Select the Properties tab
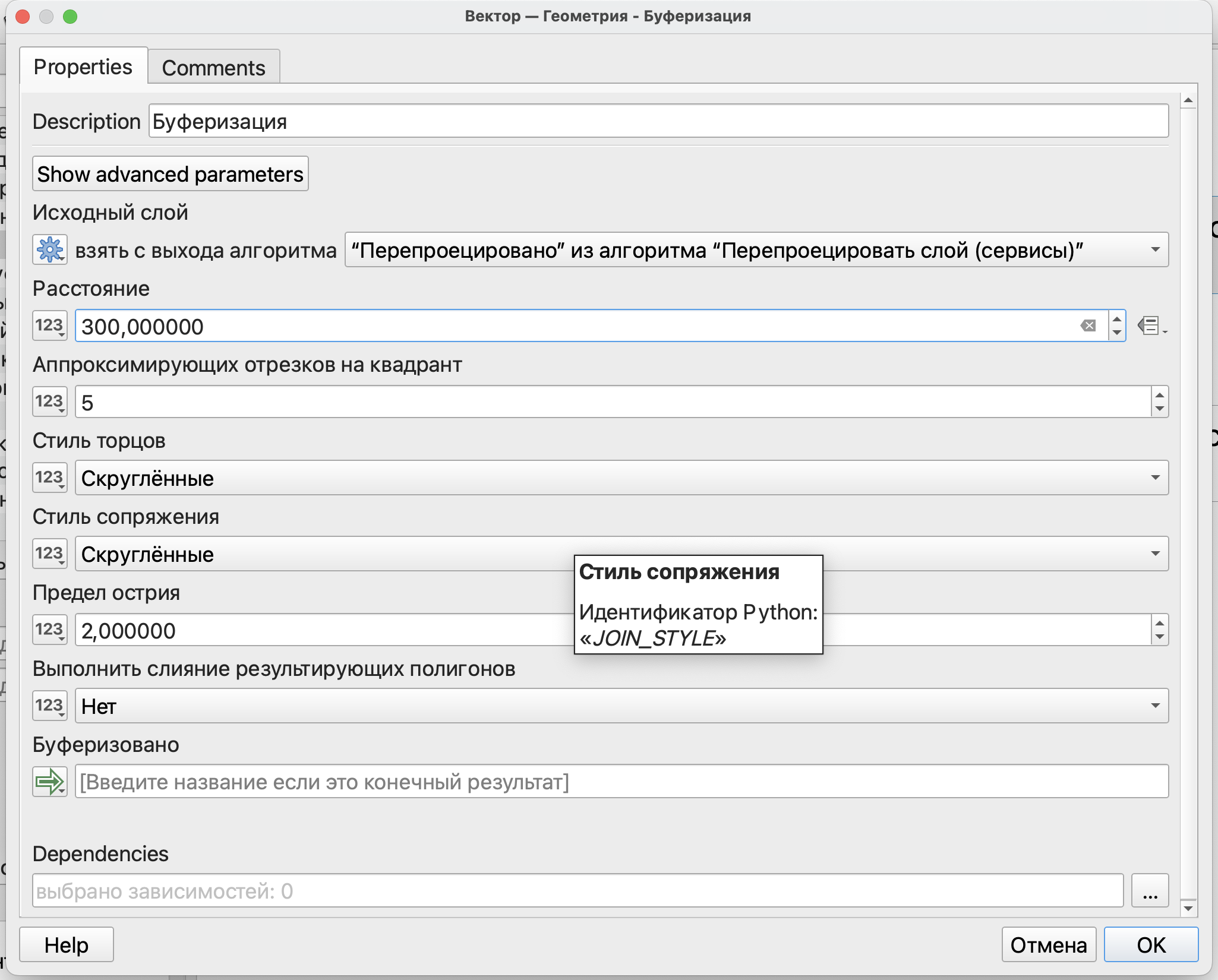The height and width of the screenshot is (980, 1218). pyautogui.click(x=83, y=67)
